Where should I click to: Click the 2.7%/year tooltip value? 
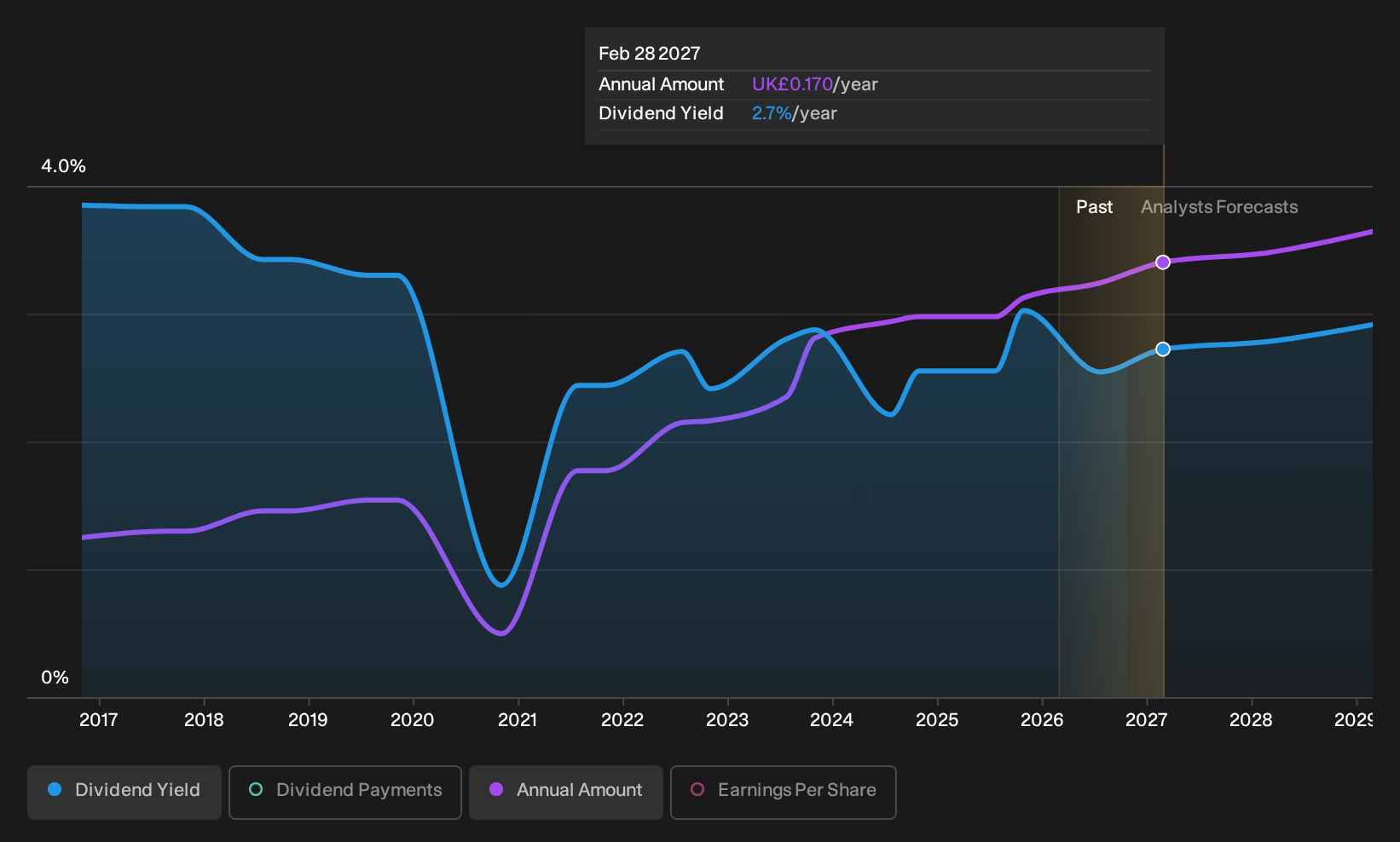point(795,113)
